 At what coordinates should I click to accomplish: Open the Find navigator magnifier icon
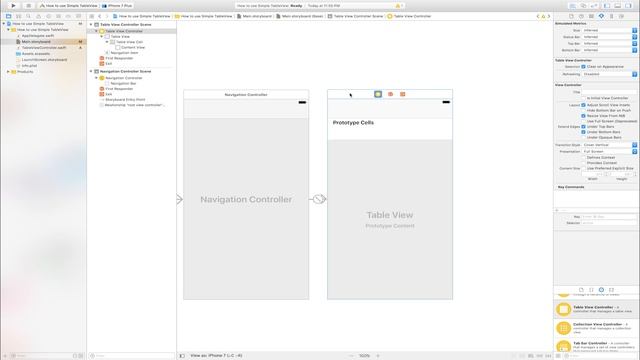tap(28, 16)
